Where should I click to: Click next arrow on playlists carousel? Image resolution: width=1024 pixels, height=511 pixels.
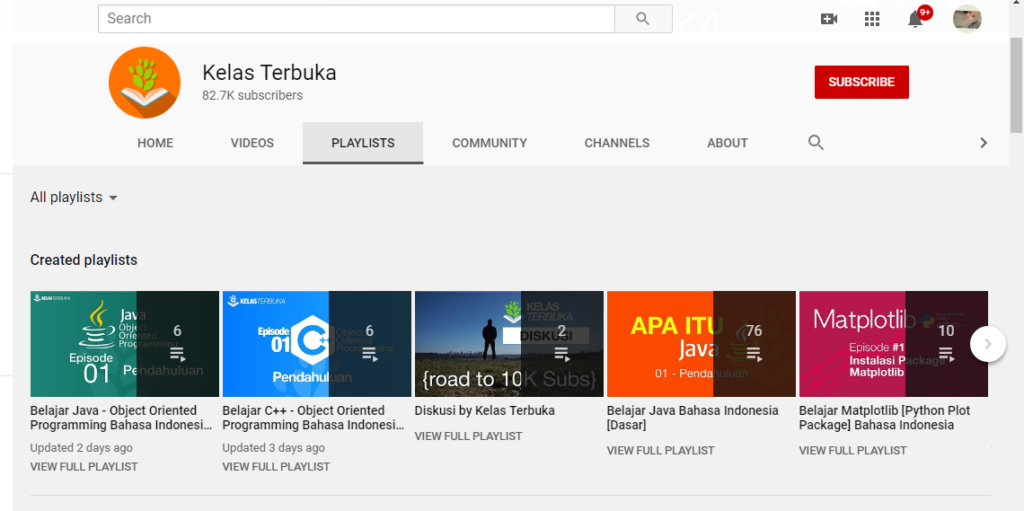click(988, 344)
